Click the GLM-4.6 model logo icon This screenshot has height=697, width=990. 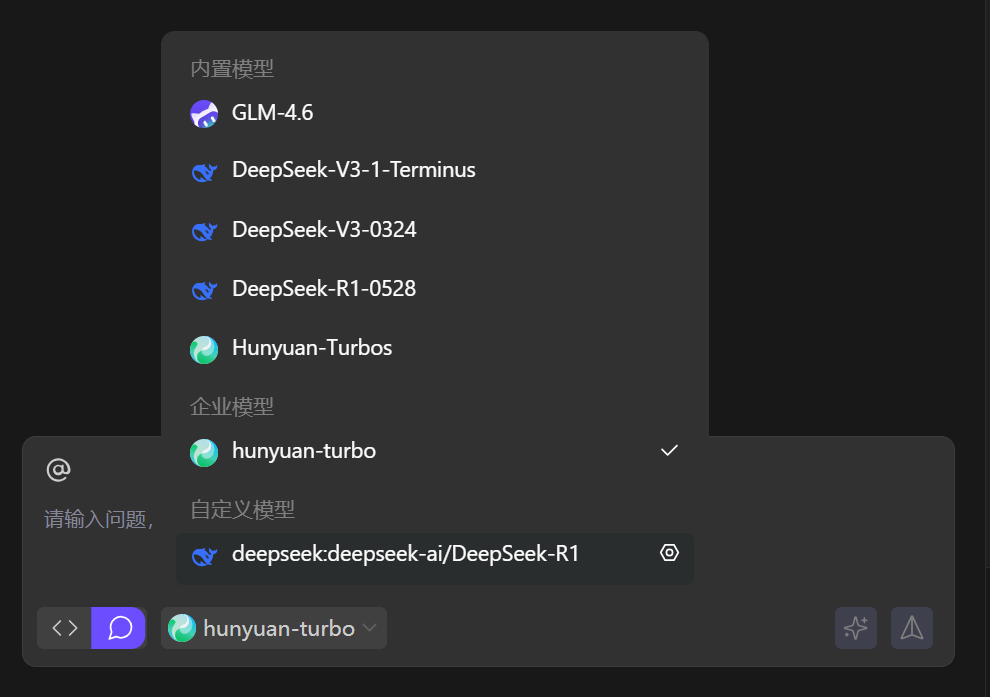pos(204,113)
